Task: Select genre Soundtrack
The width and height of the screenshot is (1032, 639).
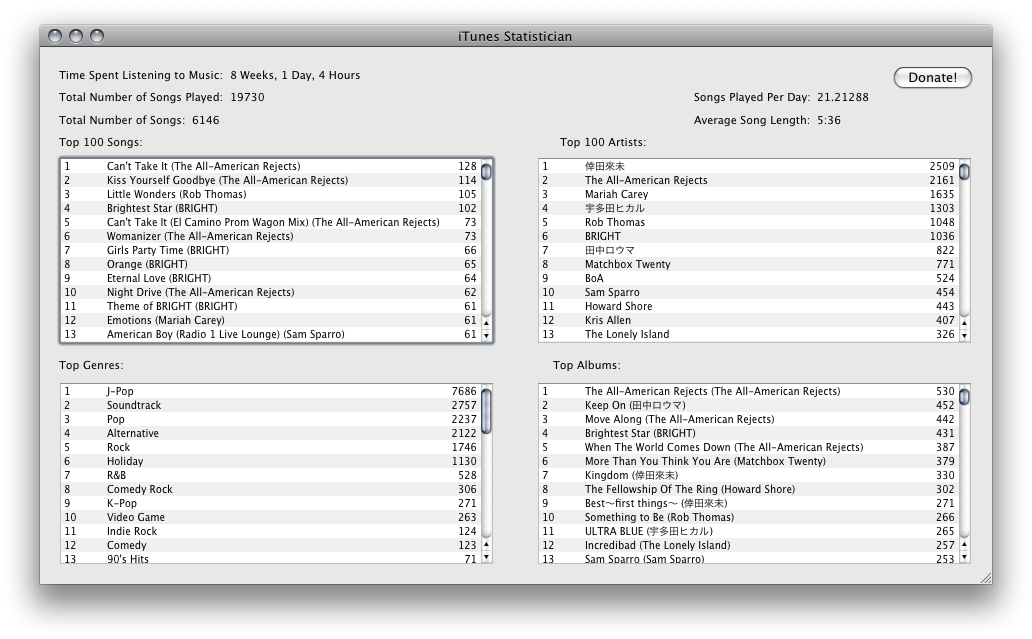Action: 271,405
